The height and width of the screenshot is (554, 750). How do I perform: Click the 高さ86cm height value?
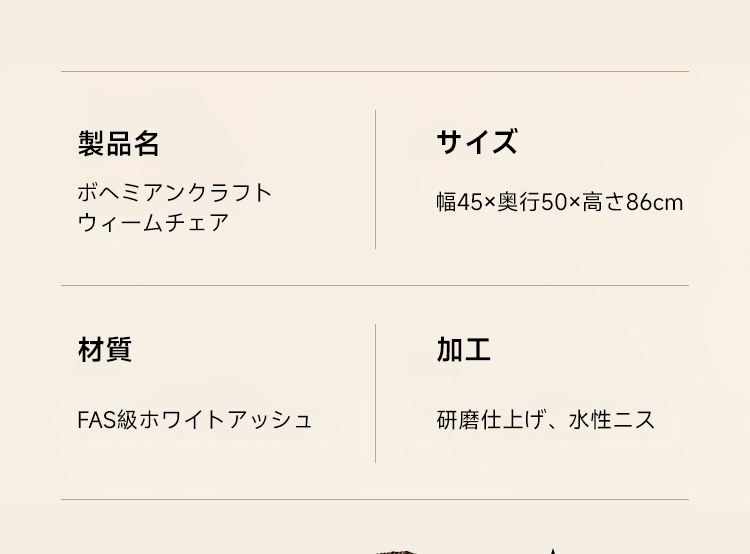(632, 202)
